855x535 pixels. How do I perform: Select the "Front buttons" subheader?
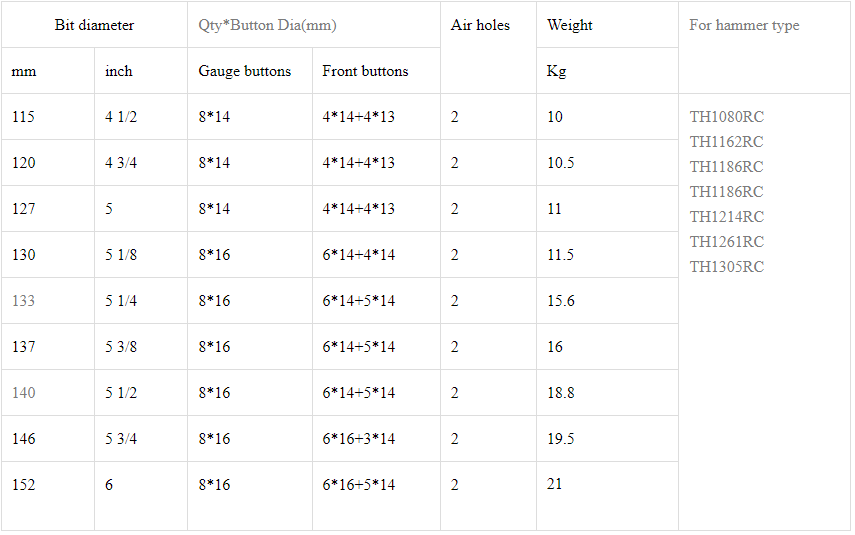pyautogui.click(x=365, y=71)
